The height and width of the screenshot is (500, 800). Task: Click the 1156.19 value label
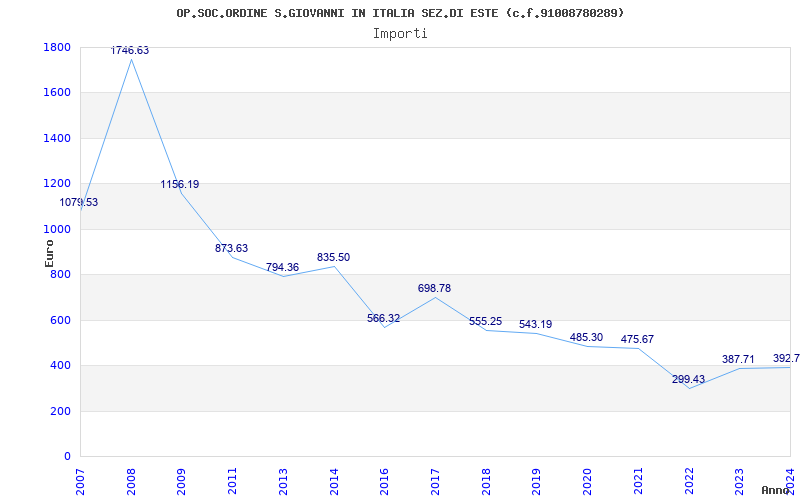[180, 184]
